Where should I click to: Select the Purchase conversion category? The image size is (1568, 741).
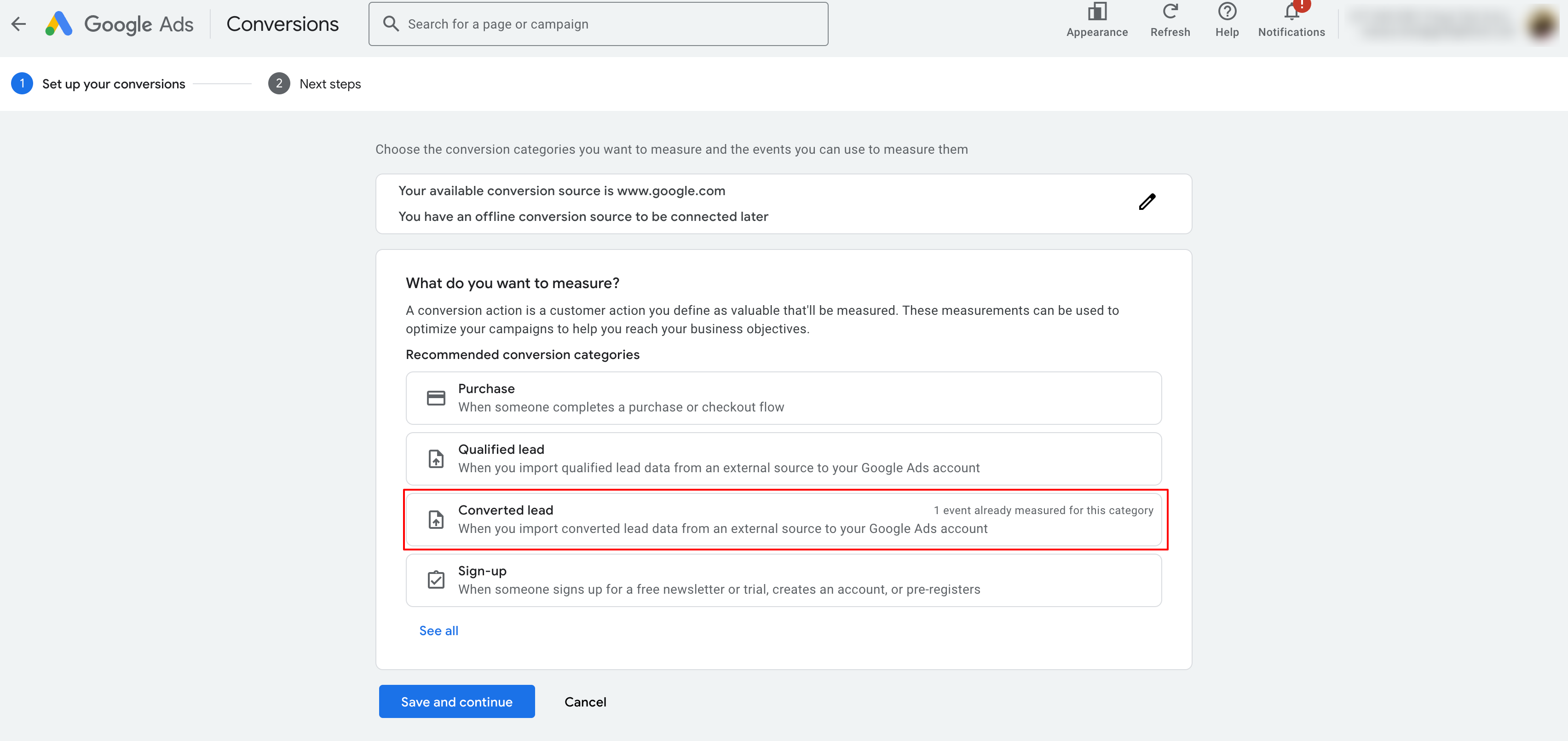click(x=783, y=398)
